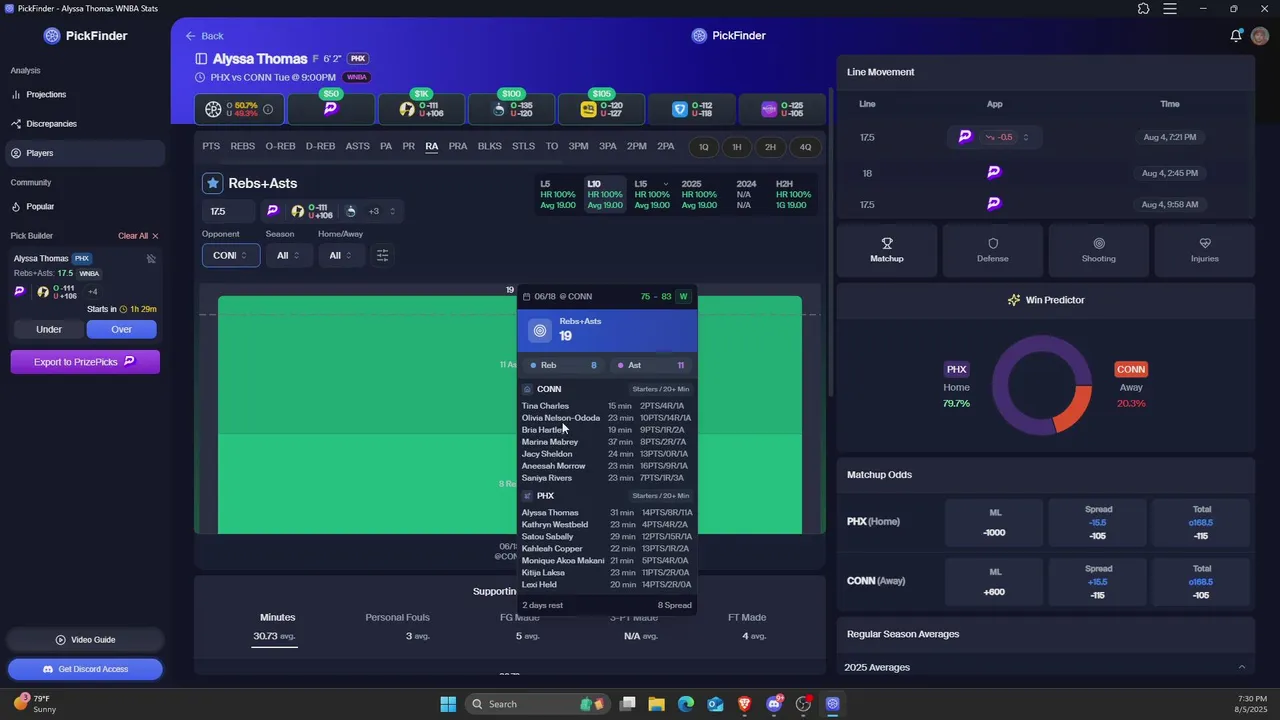Image resolution: width=1280 pixels, height=720 pixels.
Task: Choose Under for Alyssa Thomas pick
Action: [x=49, y=329]
